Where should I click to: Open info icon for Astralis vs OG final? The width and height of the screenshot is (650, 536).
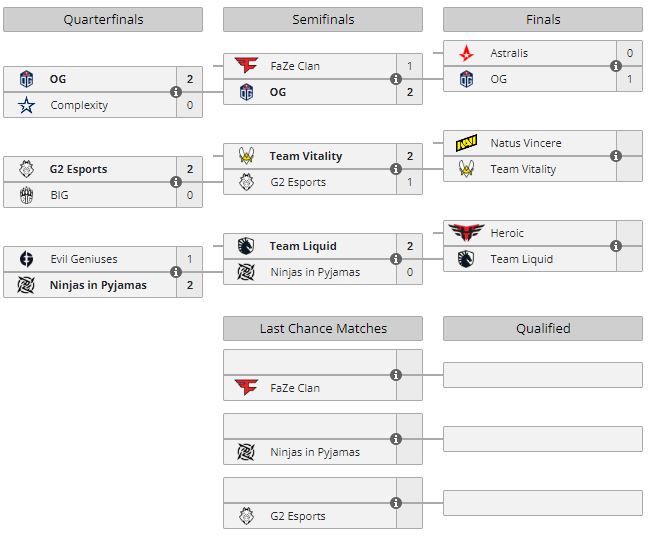pyautogui.click(x=616, y=66)
